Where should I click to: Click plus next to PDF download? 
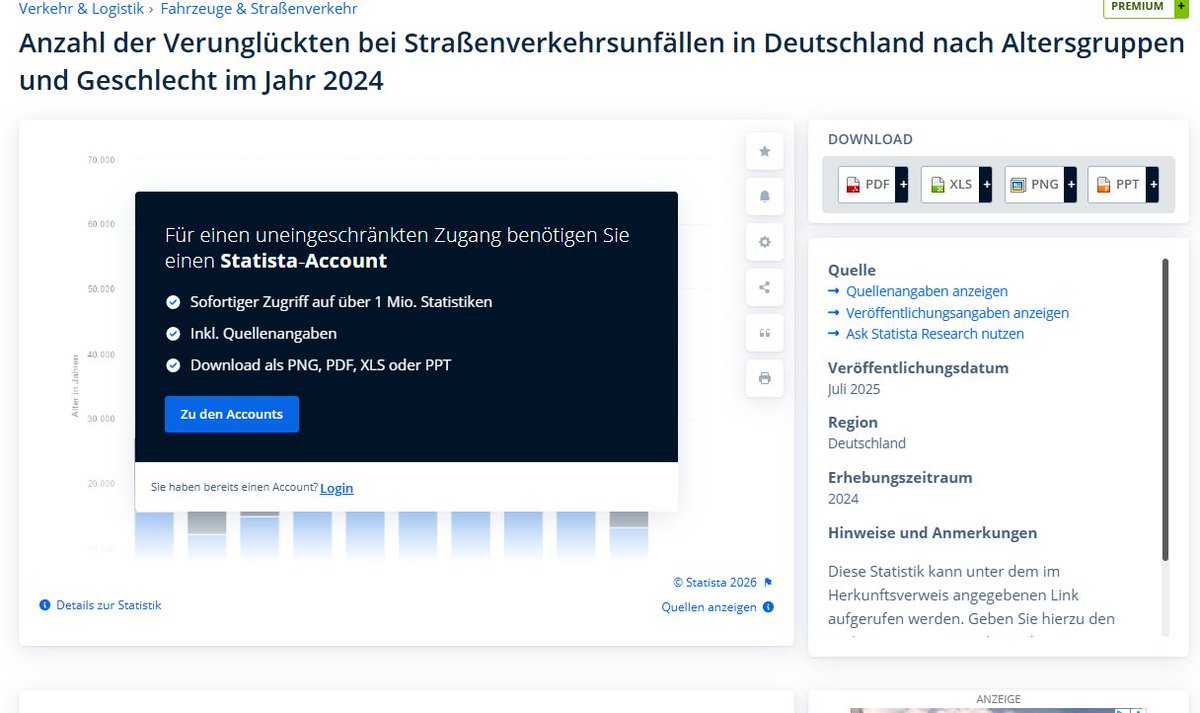tap(902, 185)
